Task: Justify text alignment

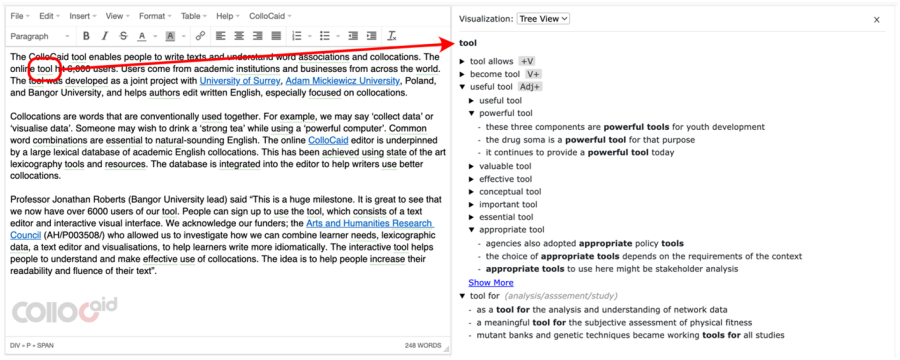Action: coord(276,36)
